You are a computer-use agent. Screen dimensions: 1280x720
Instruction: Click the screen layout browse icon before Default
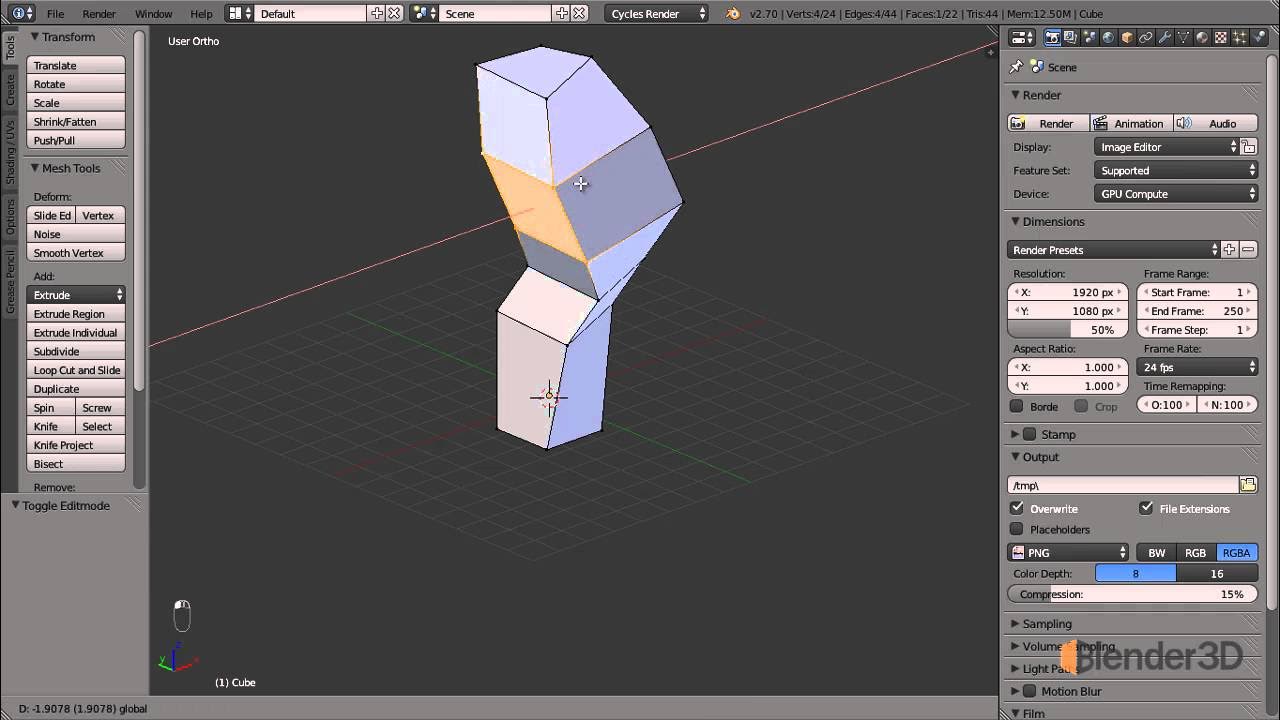238,13
